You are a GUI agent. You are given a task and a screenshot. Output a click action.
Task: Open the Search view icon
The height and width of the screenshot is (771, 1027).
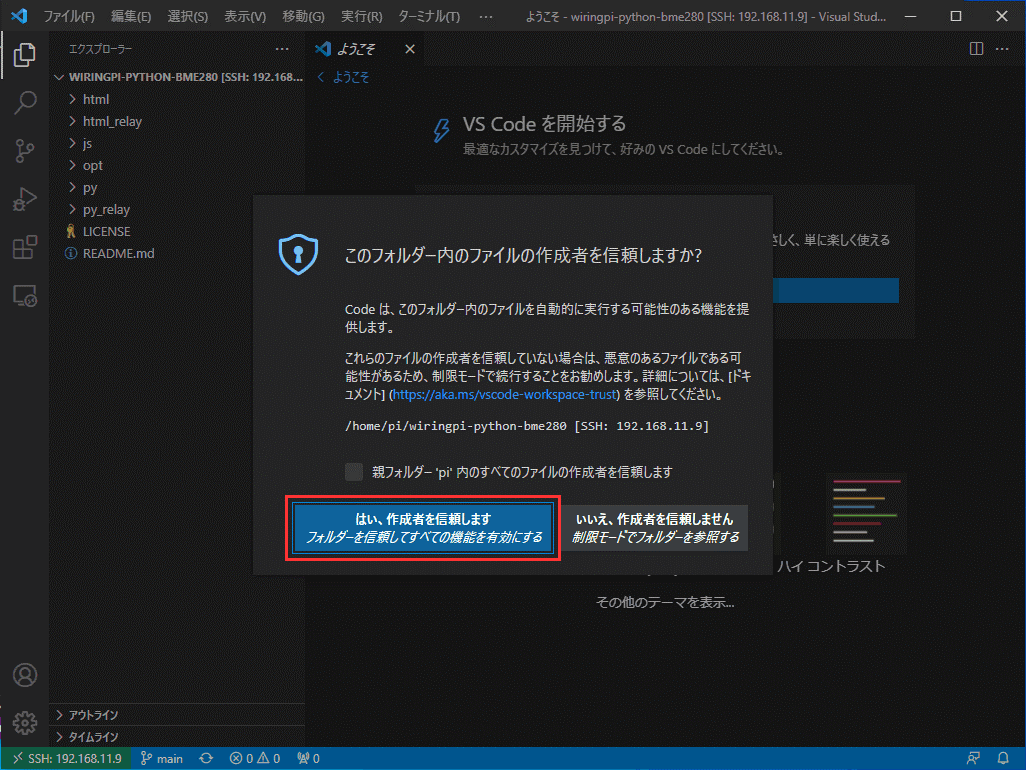coord(24,102)
